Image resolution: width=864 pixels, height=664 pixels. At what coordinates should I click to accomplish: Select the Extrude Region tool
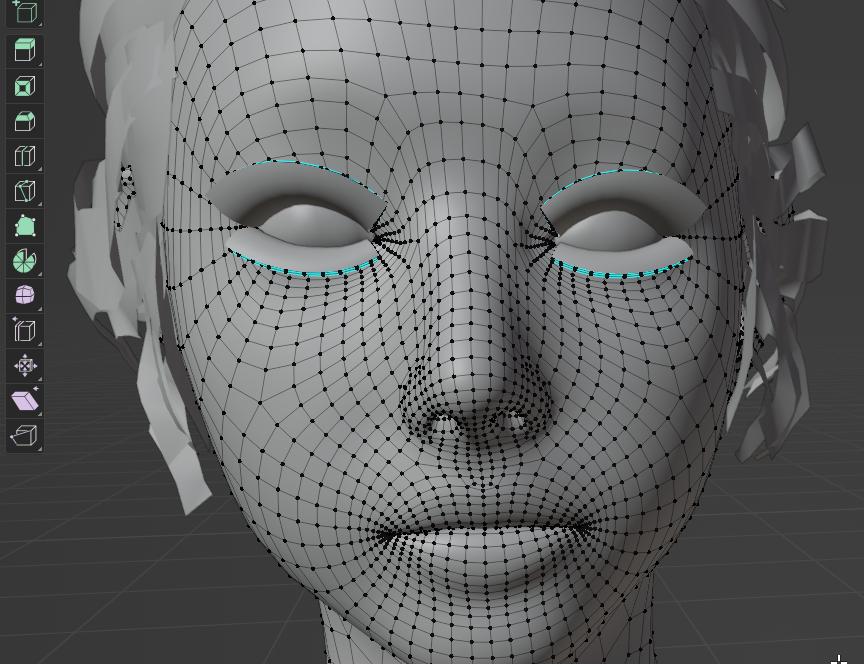point(25,50)
